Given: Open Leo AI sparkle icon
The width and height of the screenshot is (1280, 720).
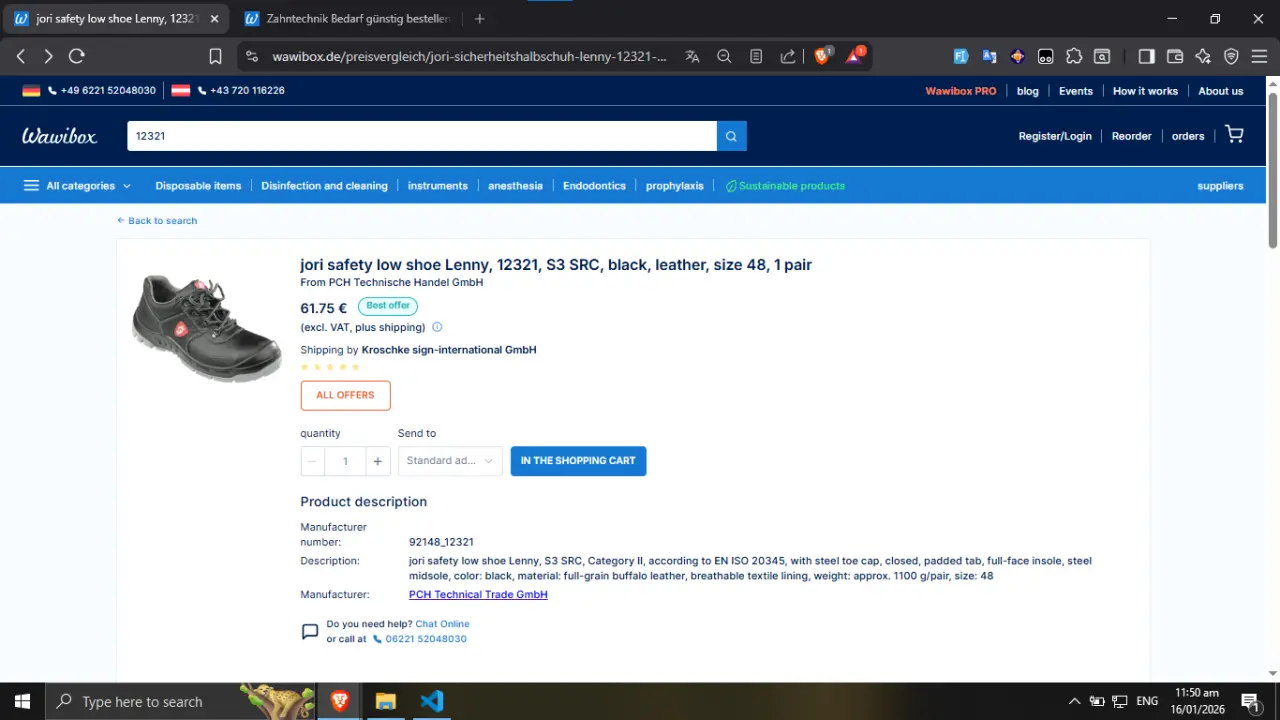Looking at the screenshot, I should coord(1203,57).
